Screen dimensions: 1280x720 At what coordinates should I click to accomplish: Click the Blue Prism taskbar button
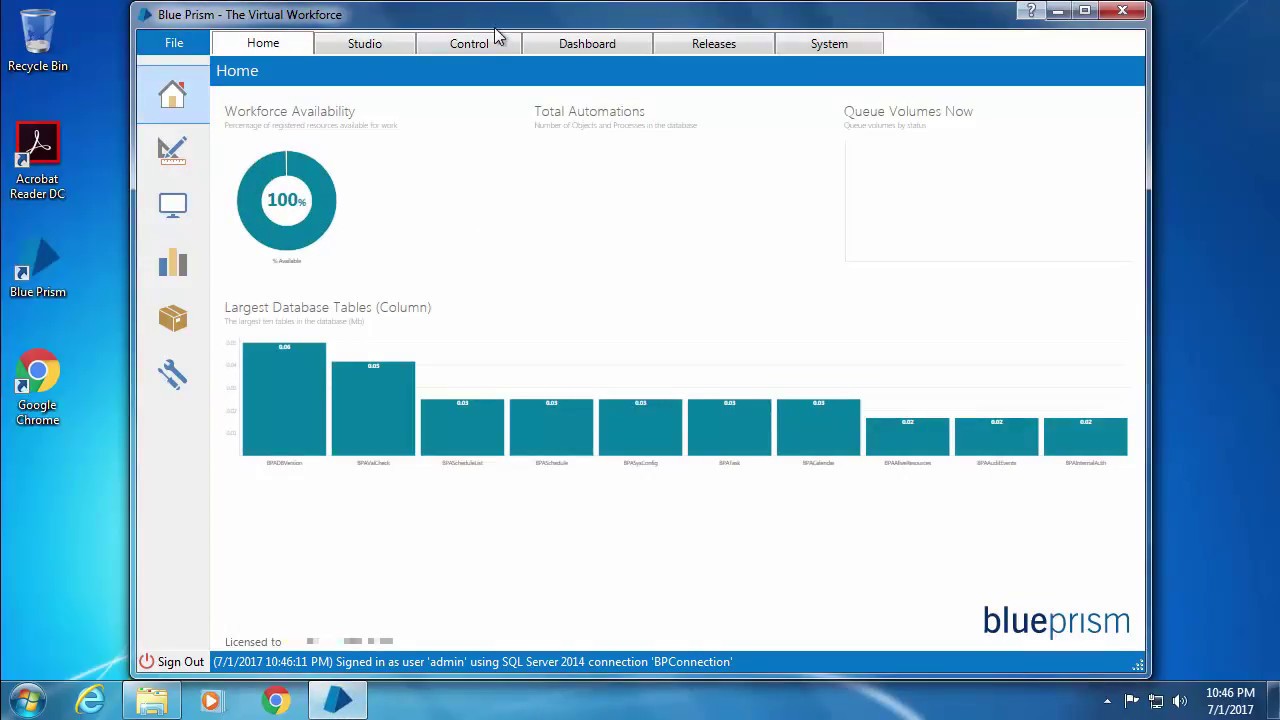click(338, 700)
